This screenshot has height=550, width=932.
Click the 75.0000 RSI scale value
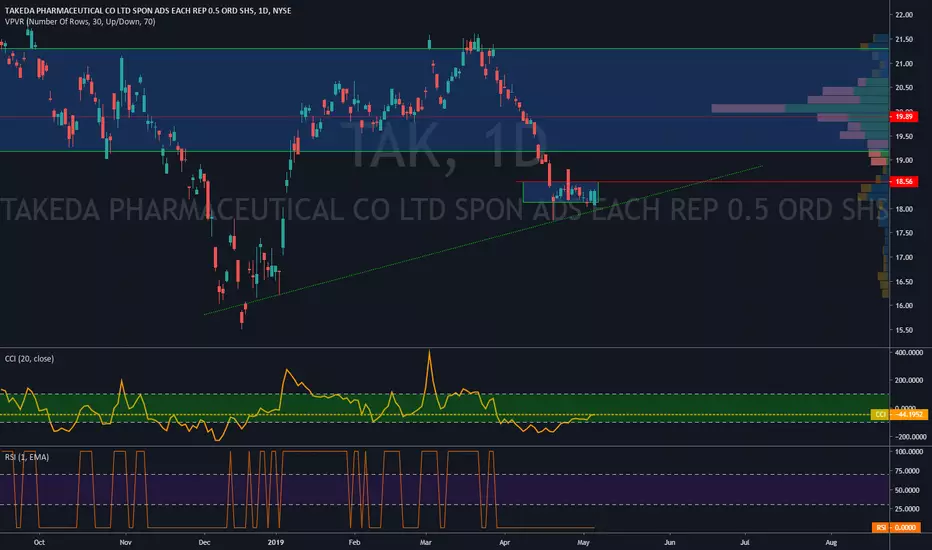908,471
